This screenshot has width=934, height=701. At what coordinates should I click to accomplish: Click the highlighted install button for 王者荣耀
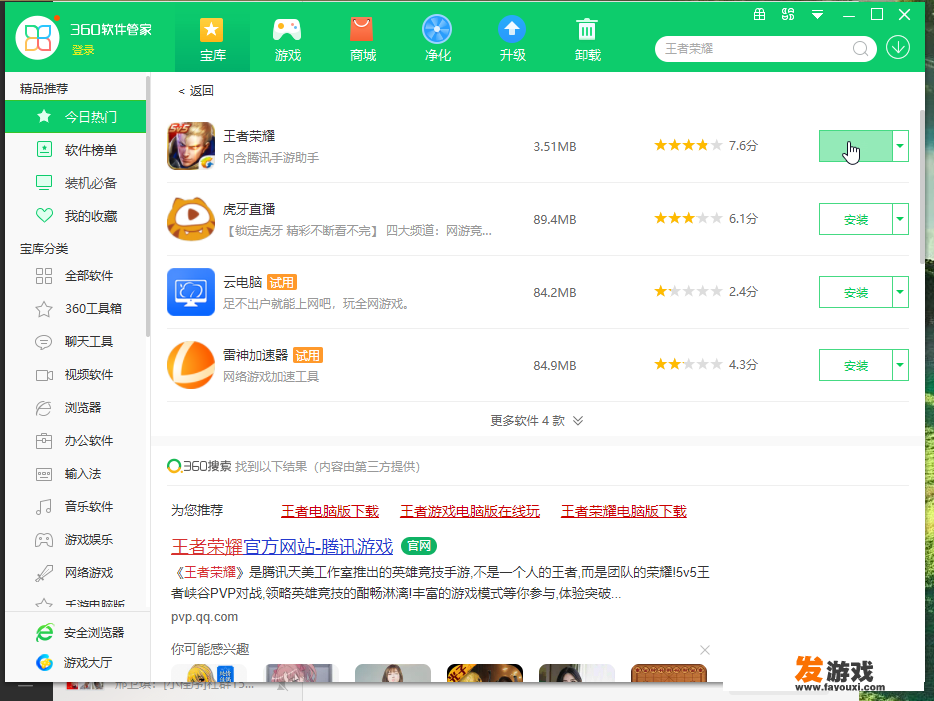click(855, 146)
